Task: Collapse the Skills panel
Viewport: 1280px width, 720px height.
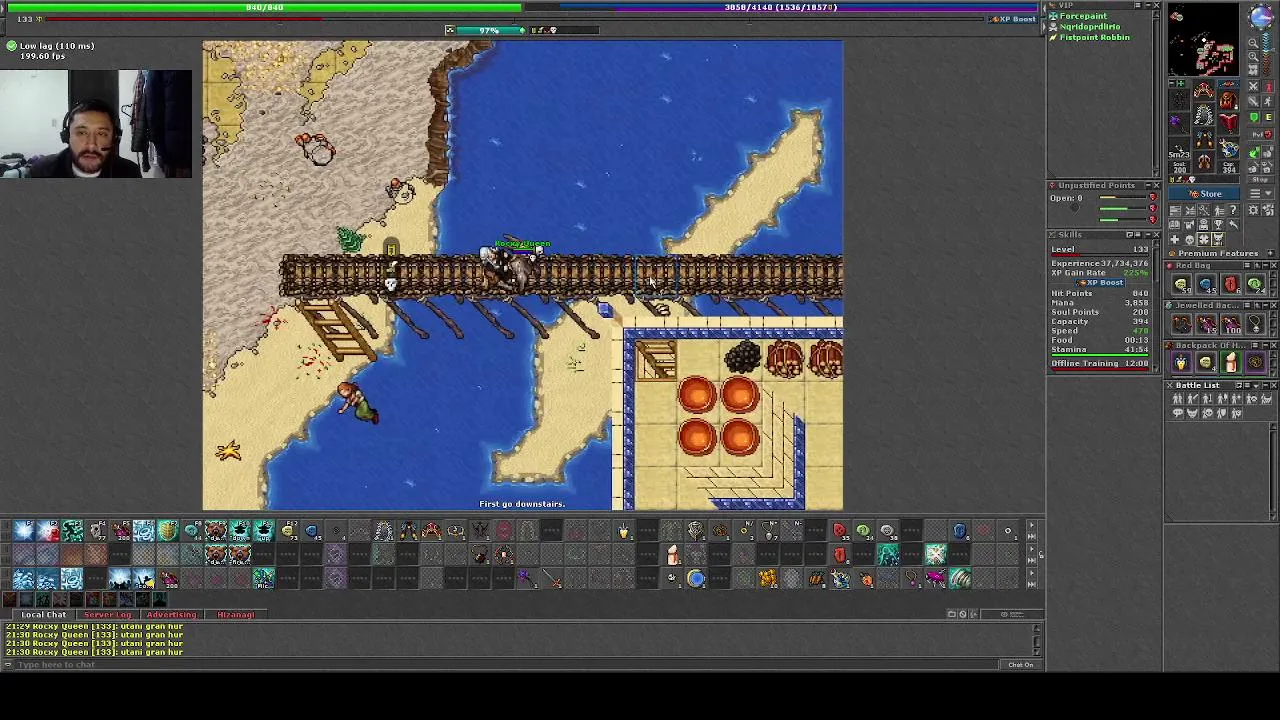Action: pos(1148,235)
